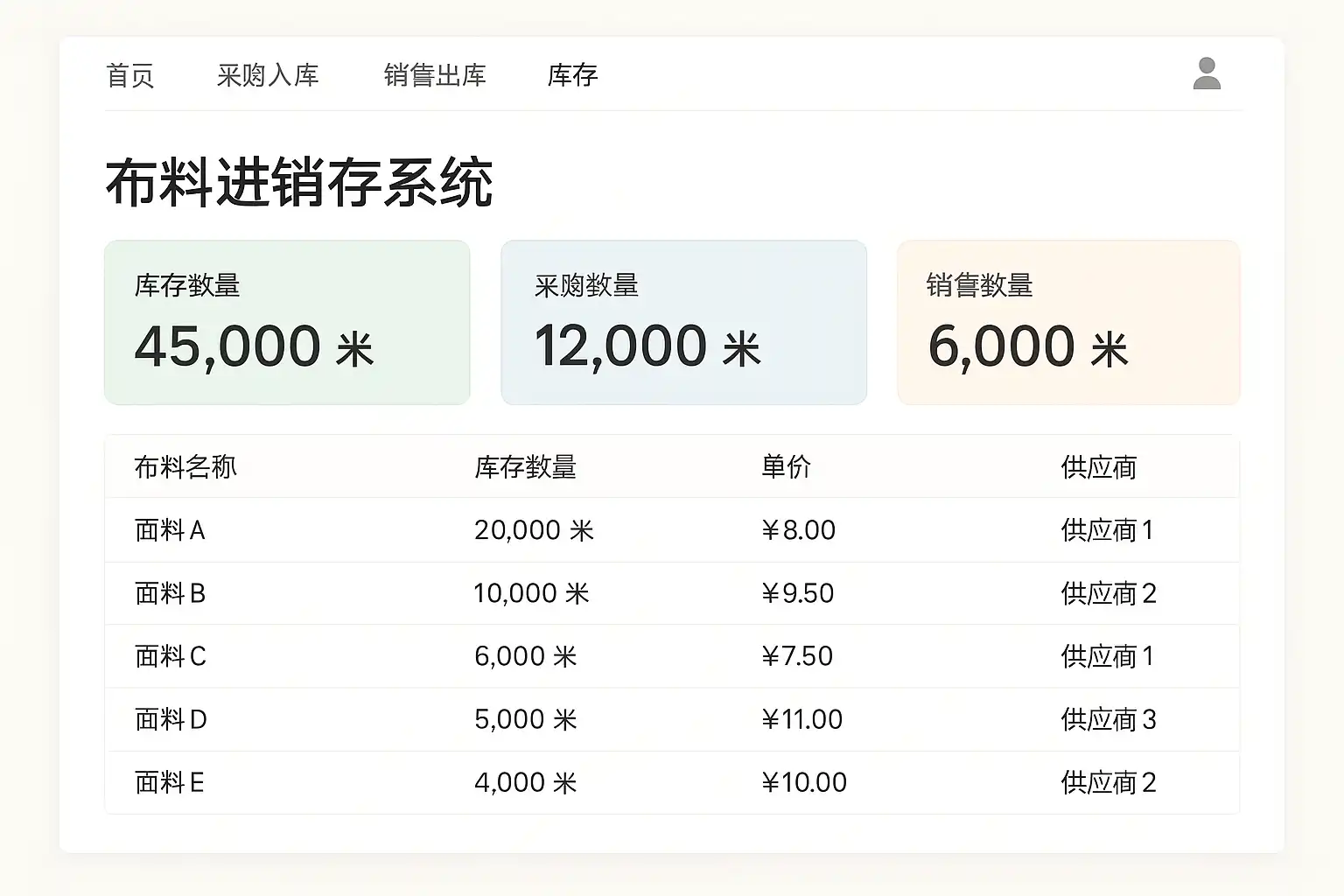Switch to the 采购入库 tab

click(268, 76)
